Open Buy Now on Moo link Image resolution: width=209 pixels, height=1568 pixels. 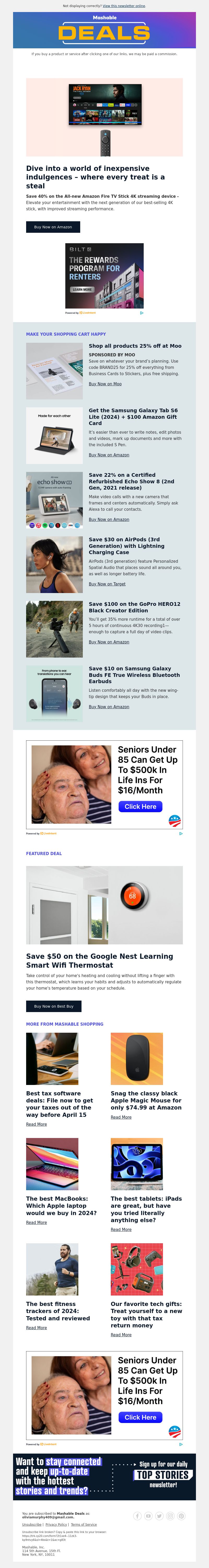point(105,384)
